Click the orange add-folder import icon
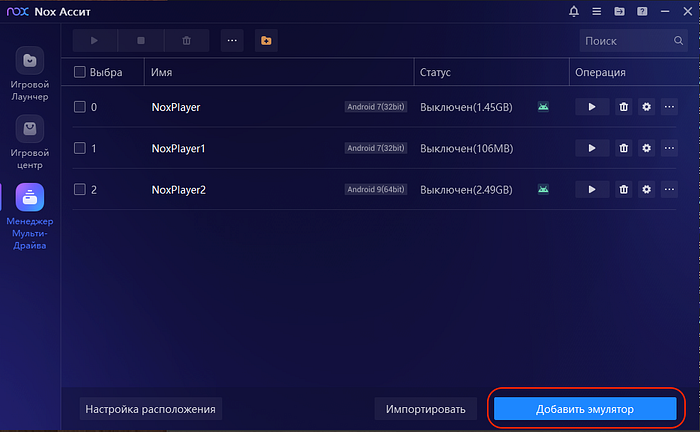 pyautogui.click(x=266, y=41)
